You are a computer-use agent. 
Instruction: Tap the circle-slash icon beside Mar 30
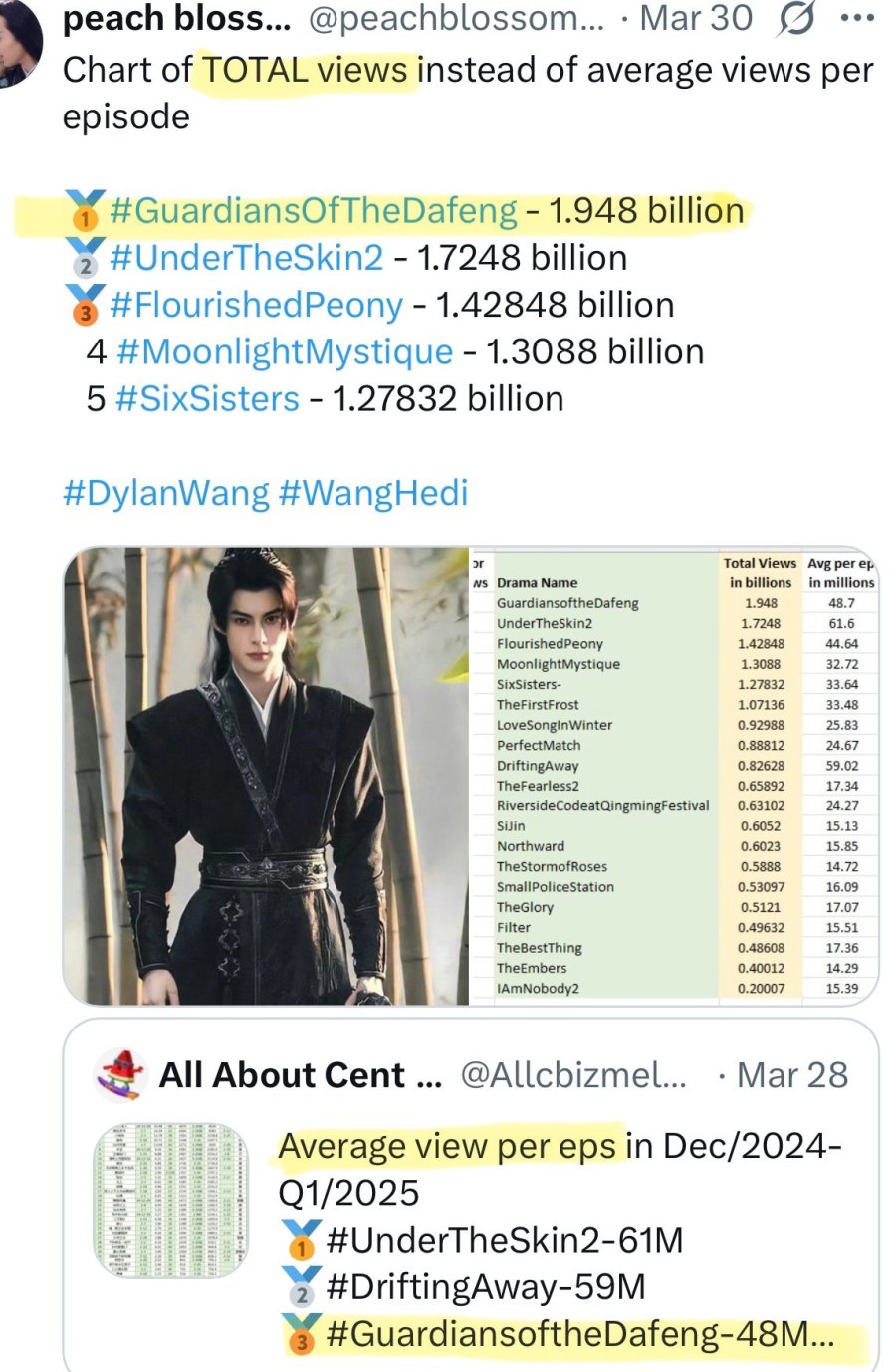(x=795, y=18)
